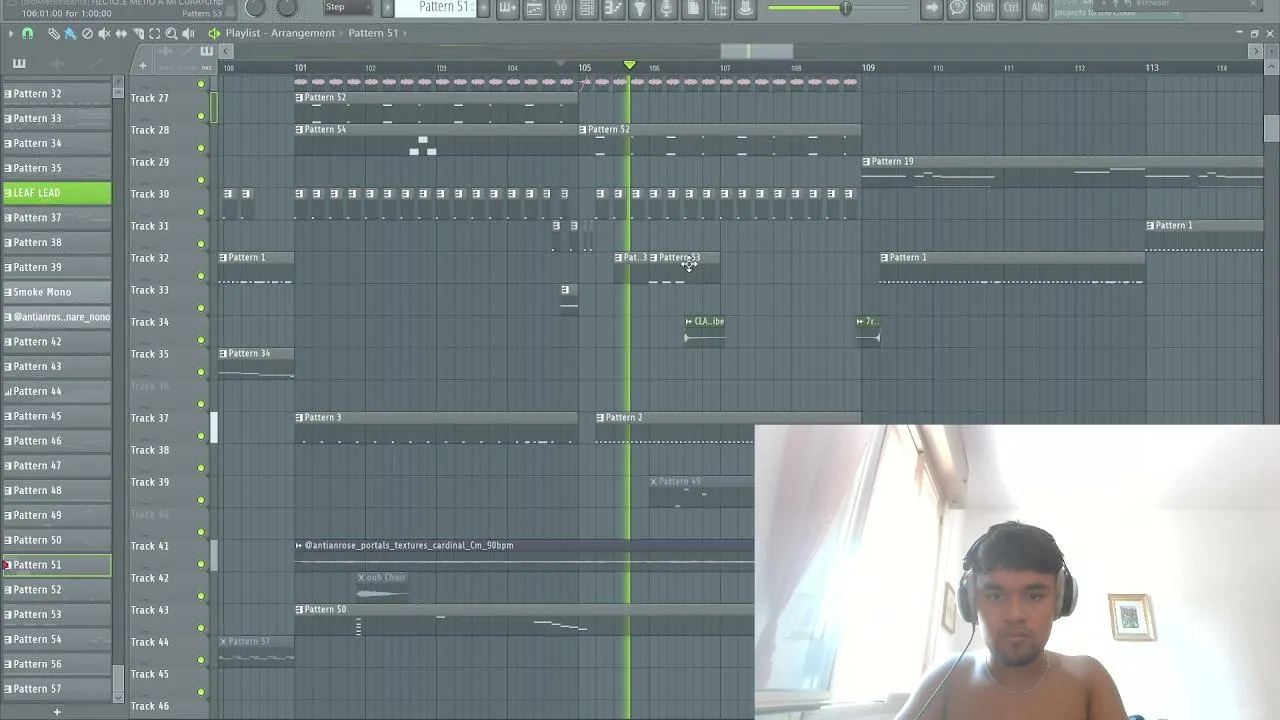The width and height of the screenshot is (1280, 720).
Task: Click scroll-right arrow of horizontal scrollbar
Action: (x=1256, y=51)
